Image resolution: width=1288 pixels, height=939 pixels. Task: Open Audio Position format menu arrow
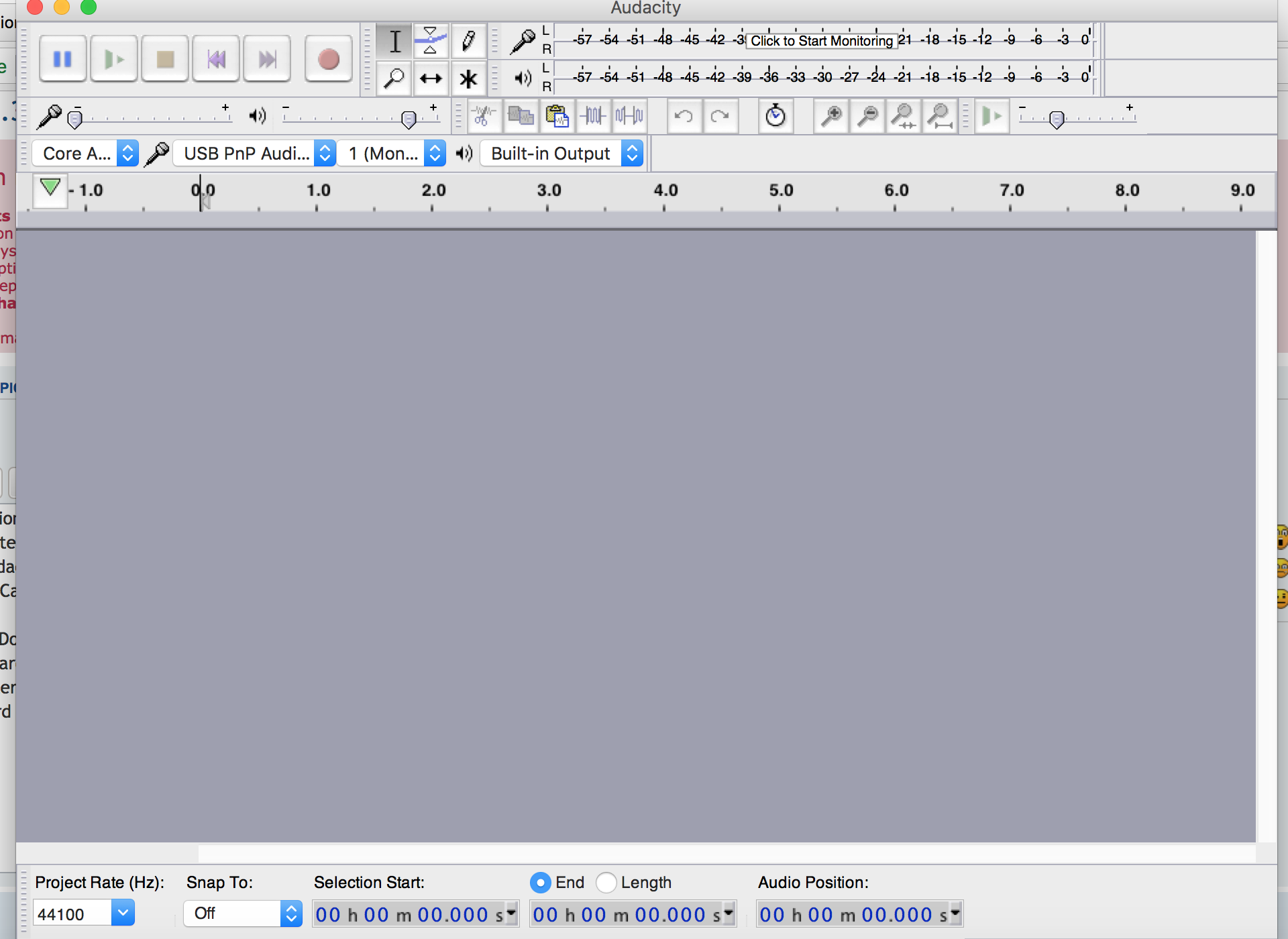[955, 912]
